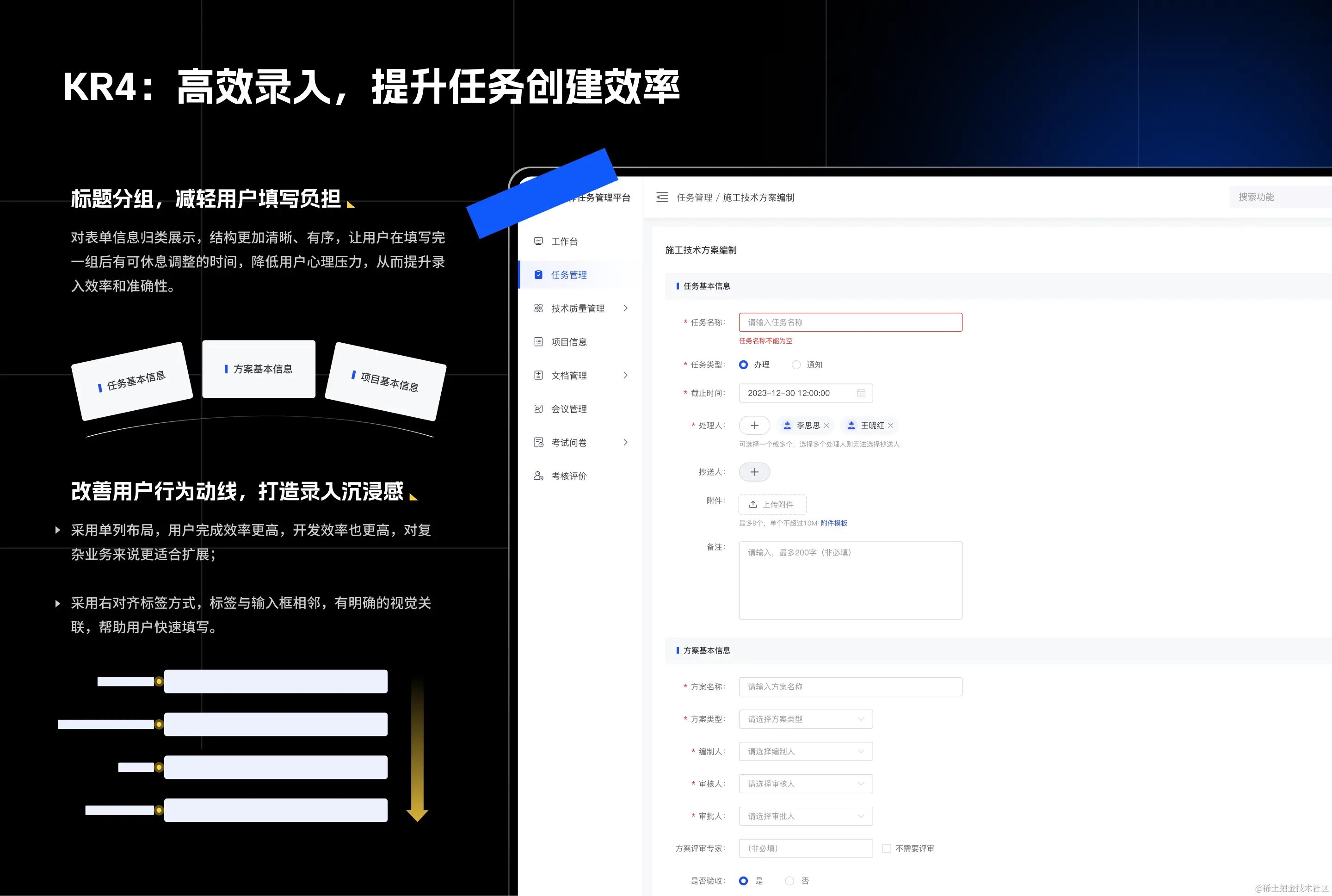Click the 工作台 workbench sidebar icon

[x=538, y=241]
